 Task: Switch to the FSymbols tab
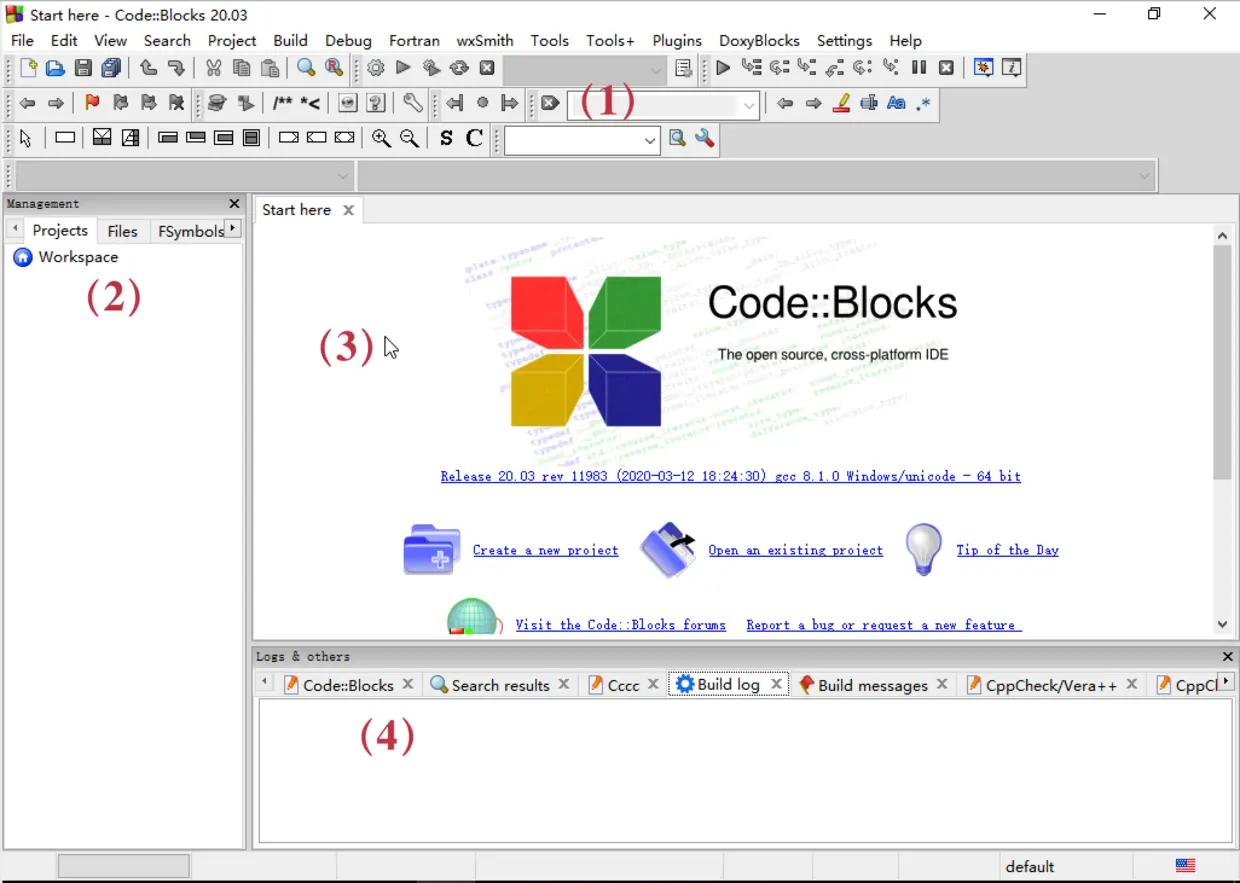click(x=190, y=231)
